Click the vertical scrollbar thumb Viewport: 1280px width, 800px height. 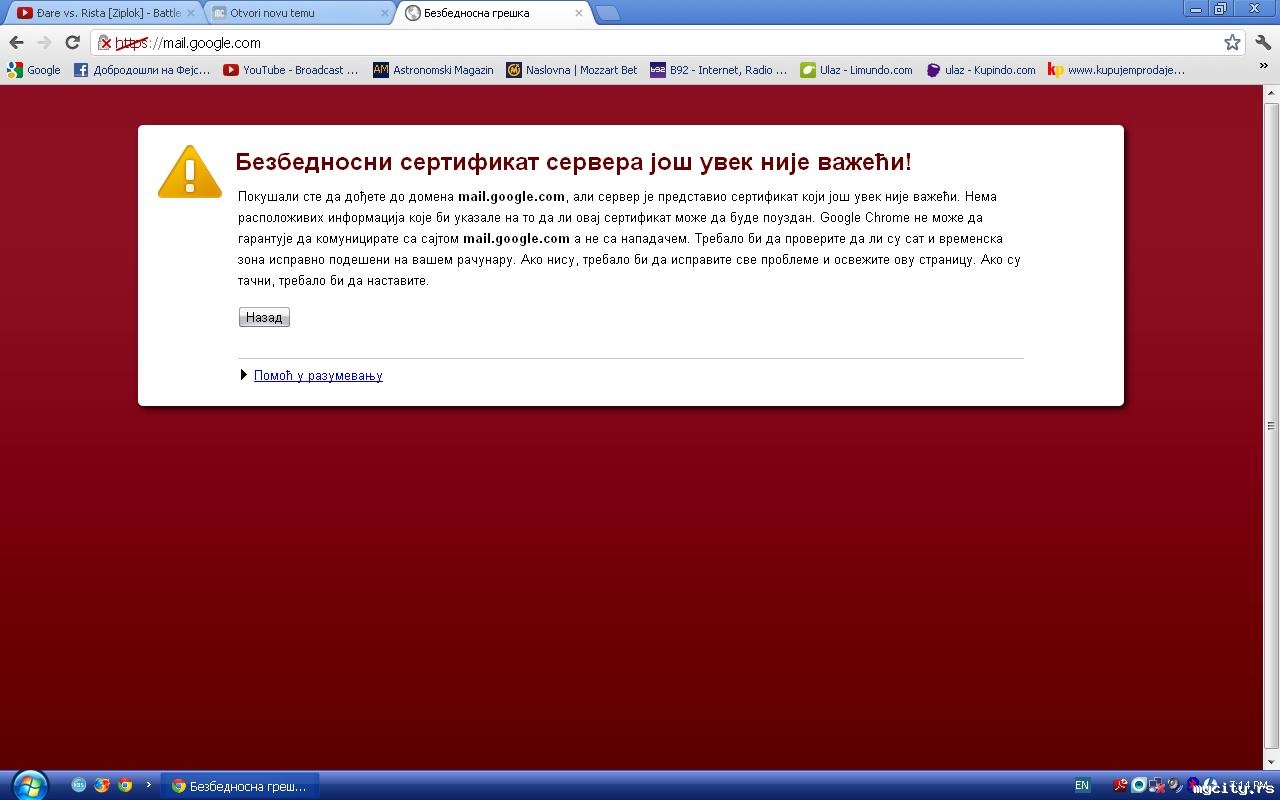[x=1271, y=425]
